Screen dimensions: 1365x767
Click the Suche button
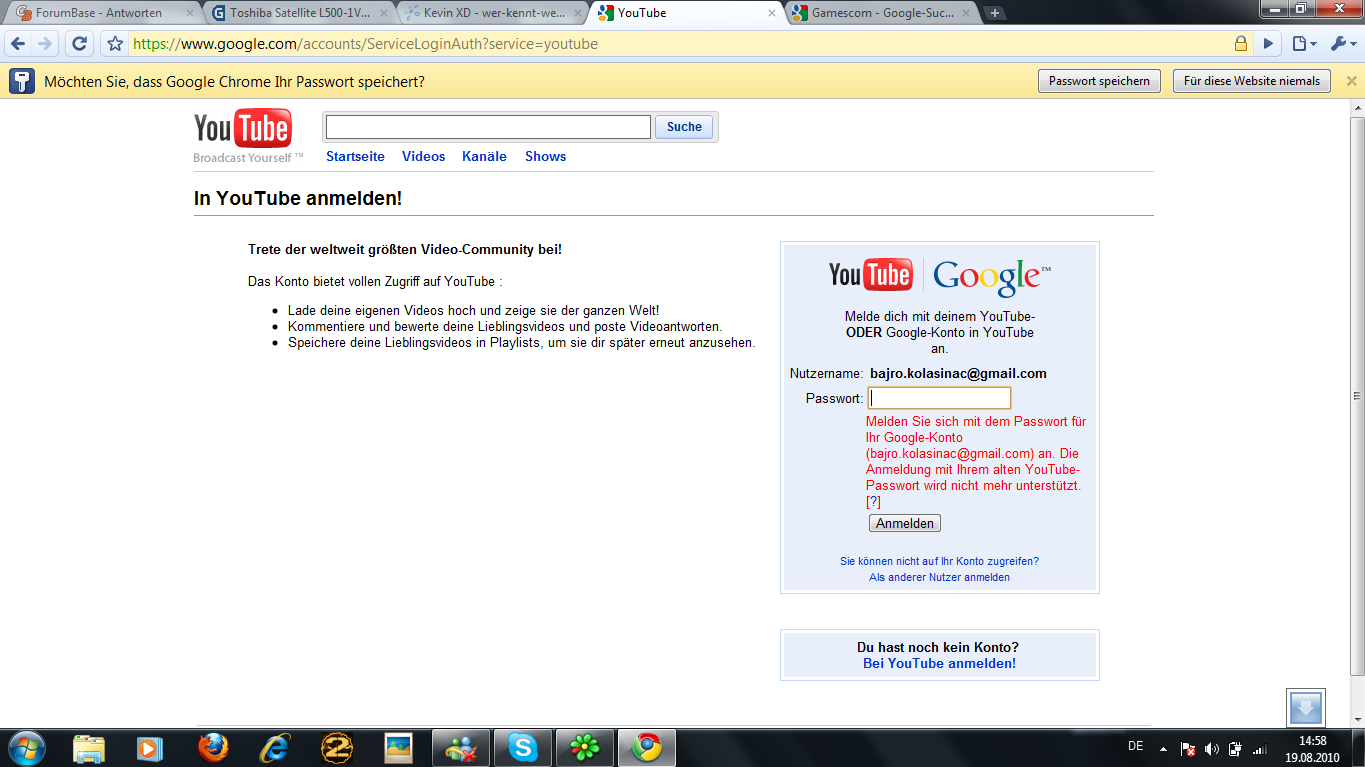(684, 127)
